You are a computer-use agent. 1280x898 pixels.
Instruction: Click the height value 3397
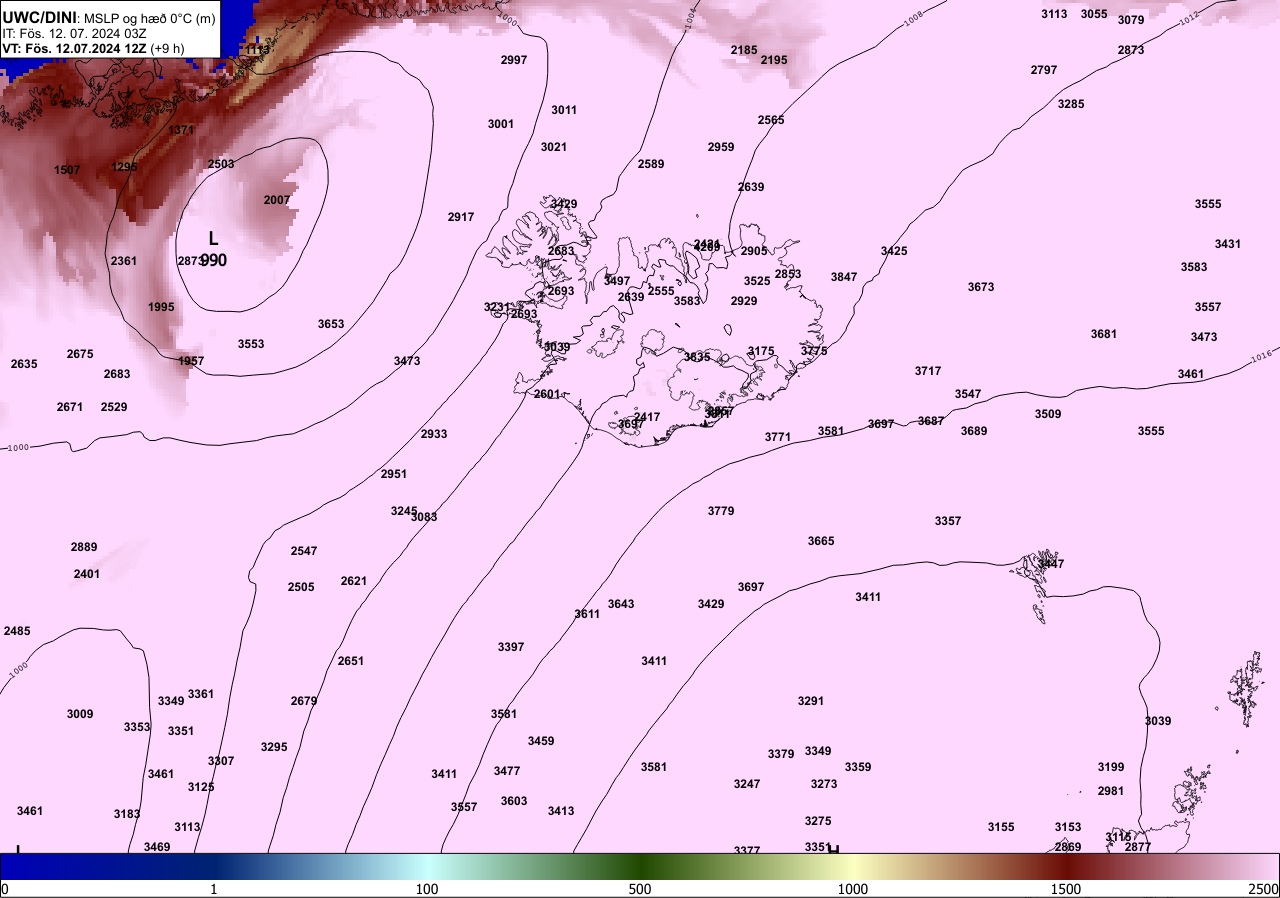(x=511, y=647)
